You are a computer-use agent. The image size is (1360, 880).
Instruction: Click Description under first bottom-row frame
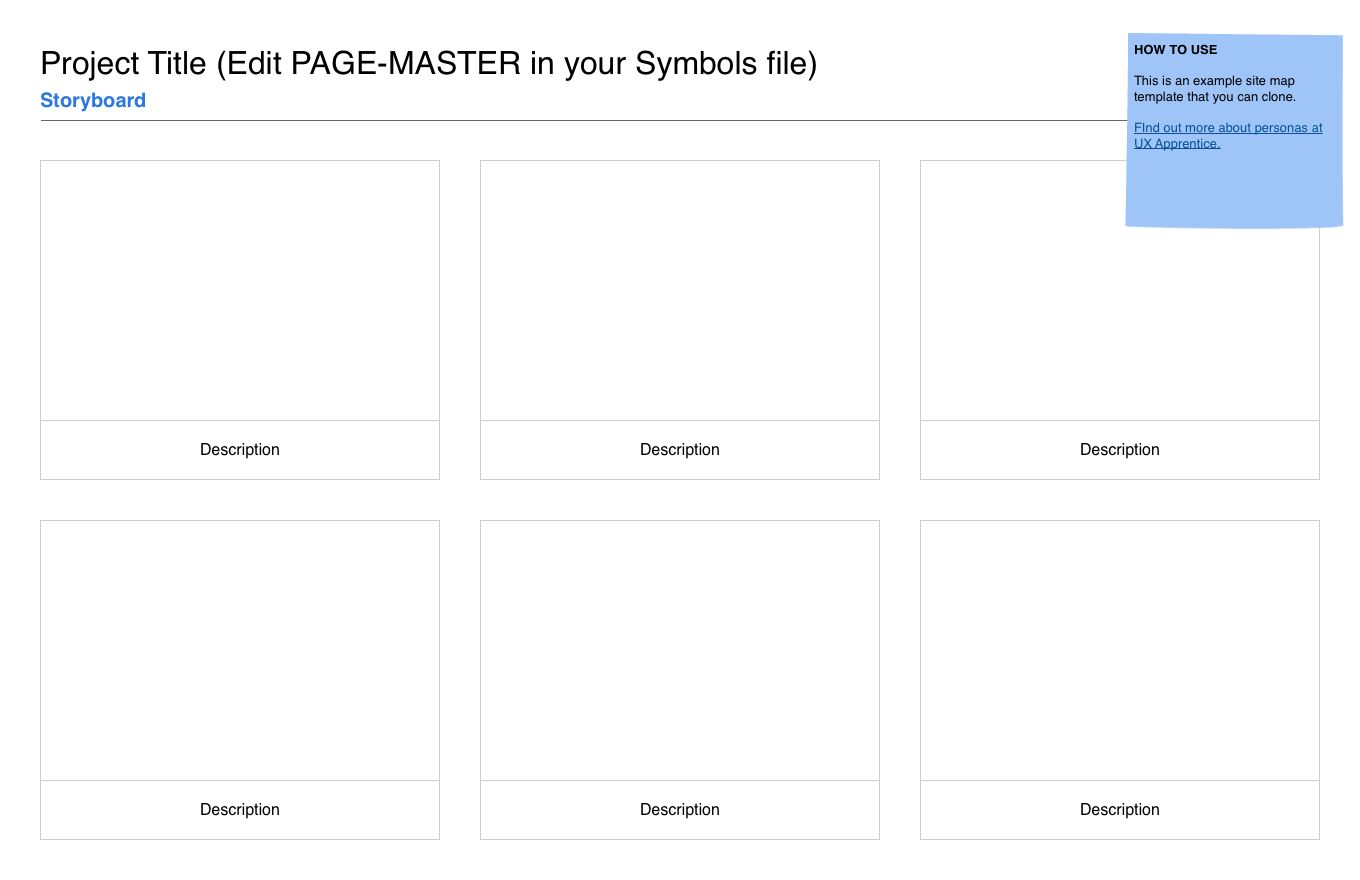pyautogui.click(x=240, y=810)
